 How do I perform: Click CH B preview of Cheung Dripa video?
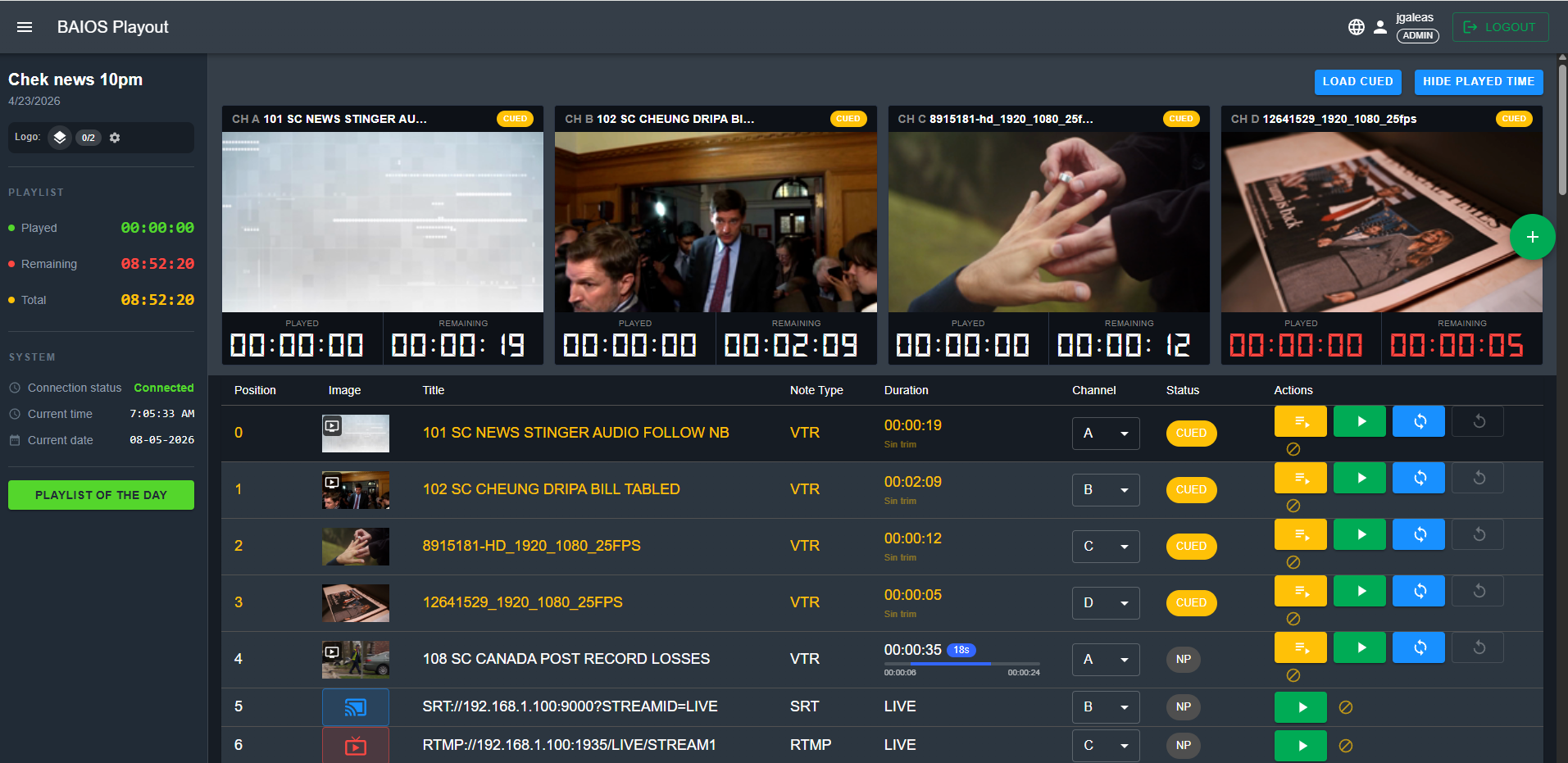(x=716, y=222)
